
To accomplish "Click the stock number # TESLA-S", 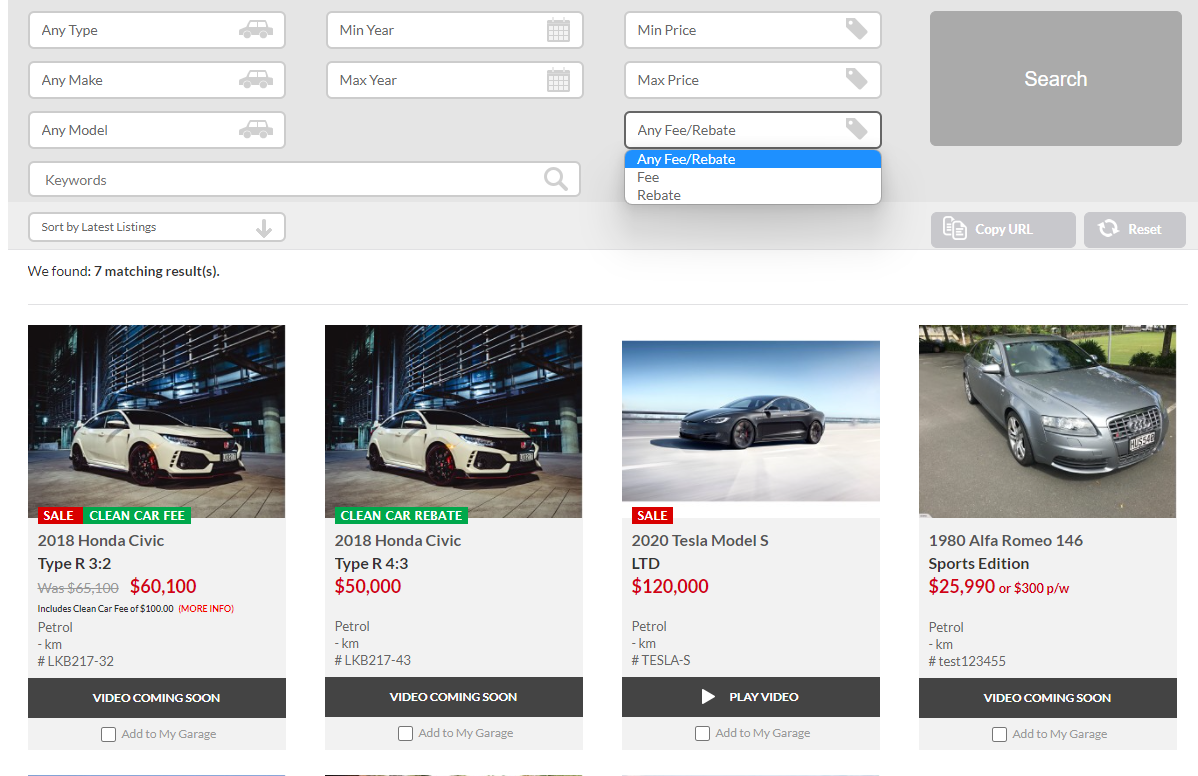I will point(661,660).
